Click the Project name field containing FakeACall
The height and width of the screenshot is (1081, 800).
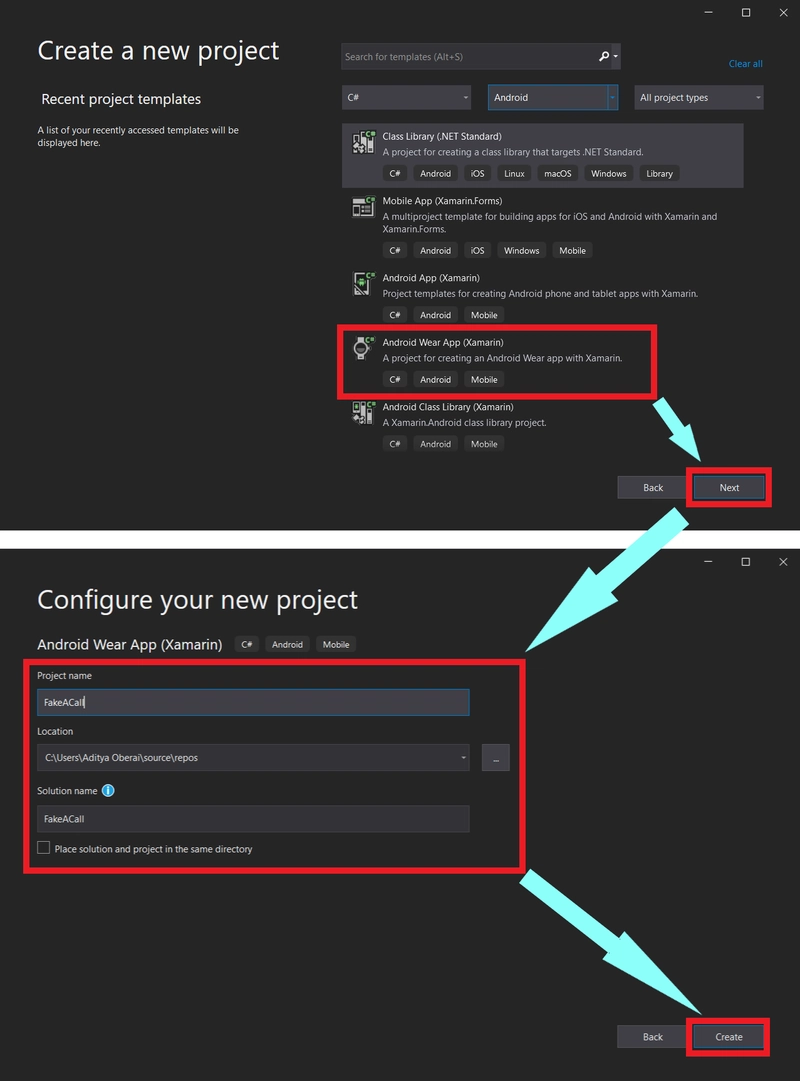253,702
